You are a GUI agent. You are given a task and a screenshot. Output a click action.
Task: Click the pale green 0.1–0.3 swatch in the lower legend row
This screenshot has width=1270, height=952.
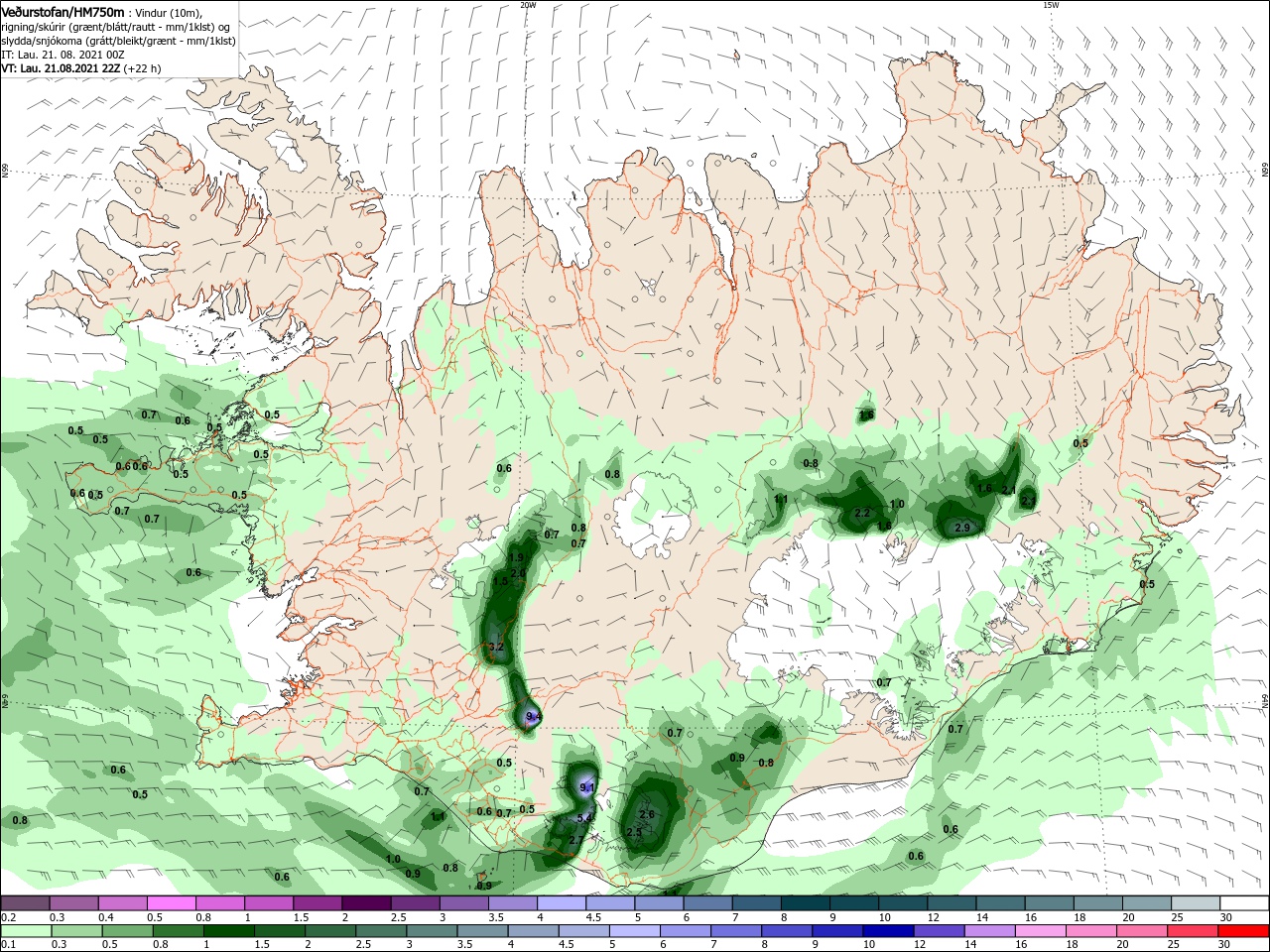25,931
